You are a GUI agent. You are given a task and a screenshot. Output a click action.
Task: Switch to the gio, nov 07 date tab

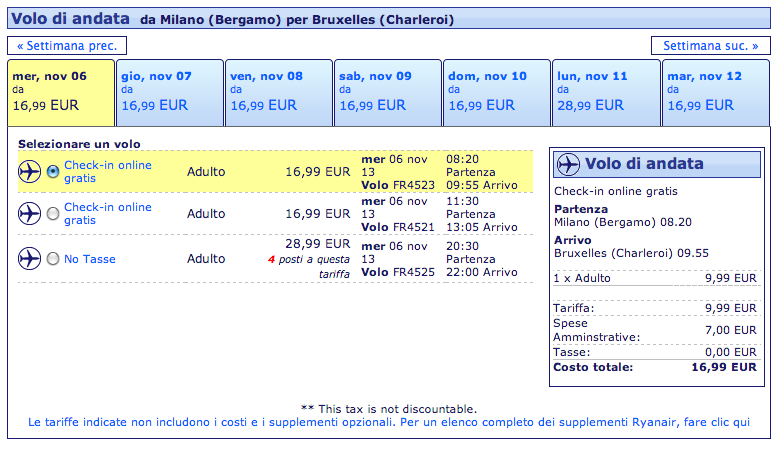coord(168,92)
